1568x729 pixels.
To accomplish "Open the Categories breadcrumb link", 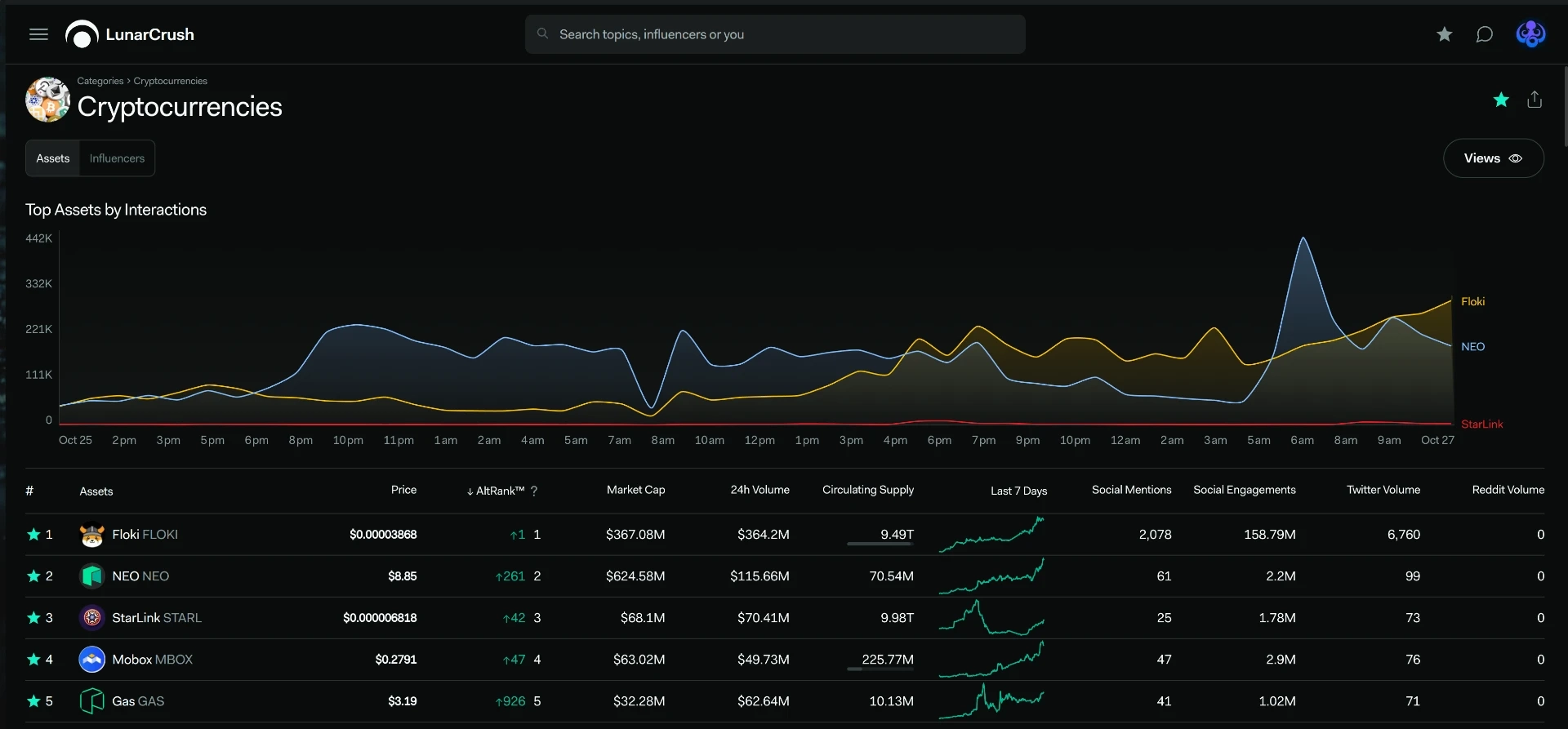I will pyautogui.click(x=100, y=81).
